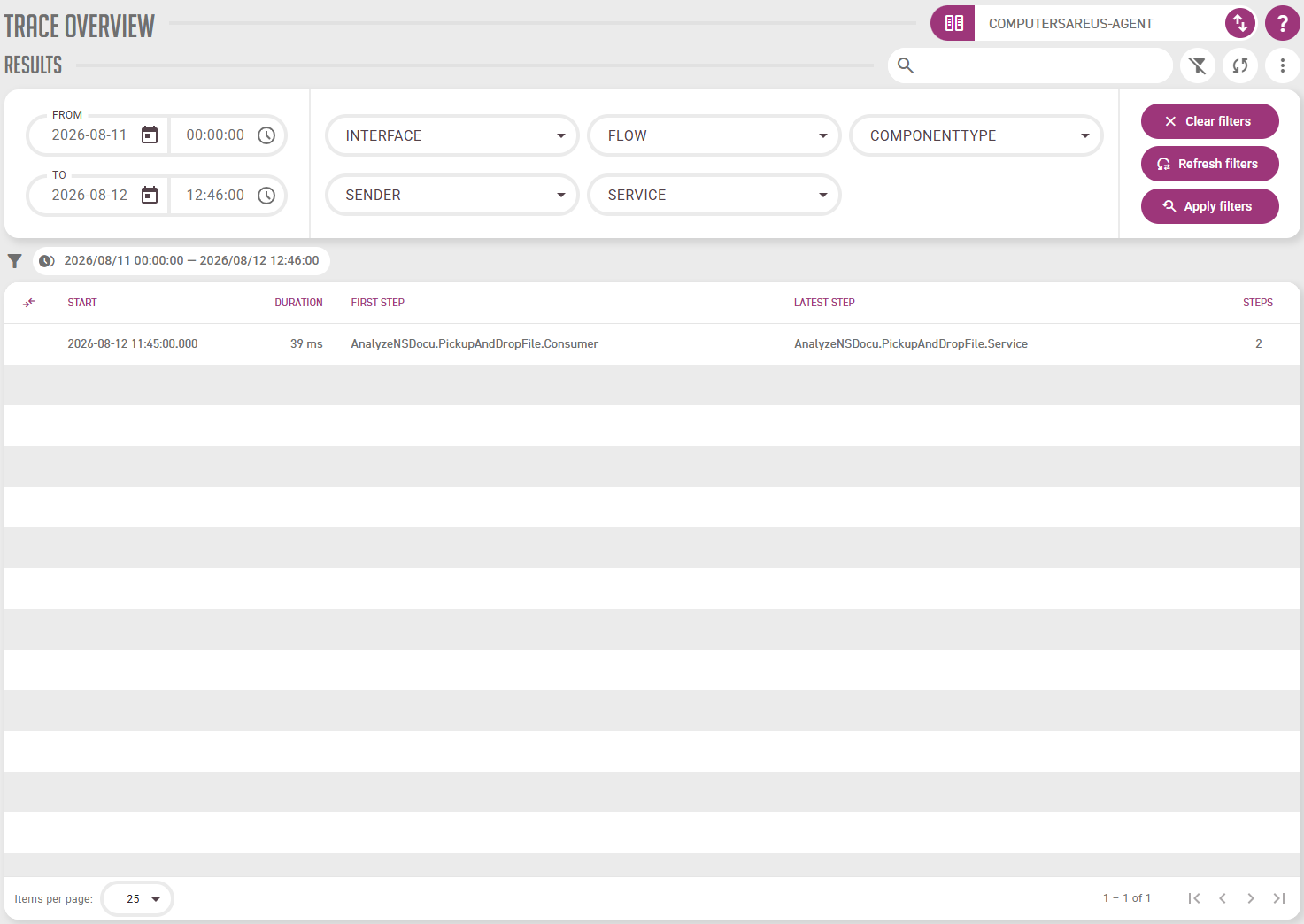Expand the INTERFACE dropdown
The image size is (1304, 924).
[x=452, y=135]
